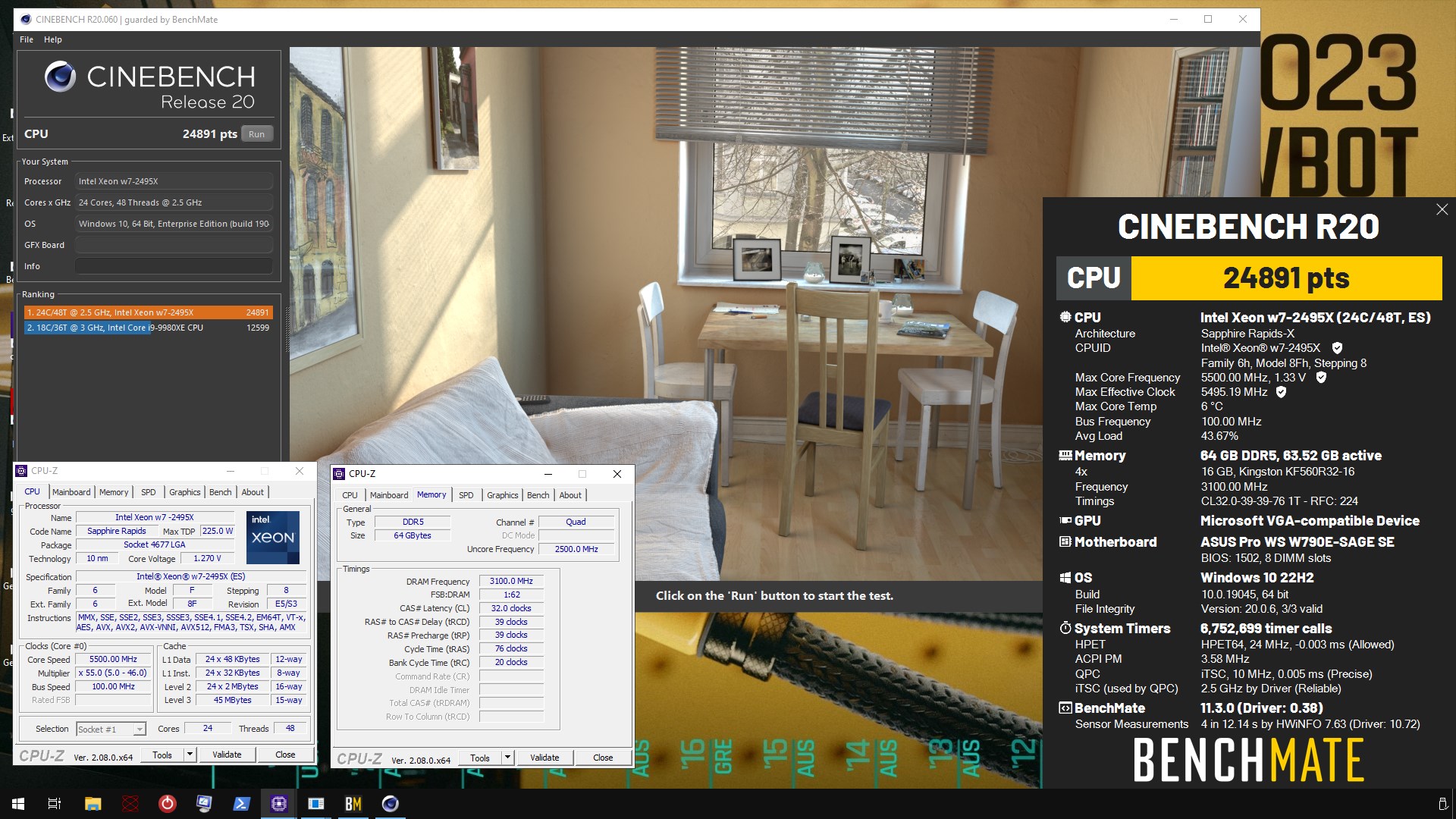
Task: Click the blue window taskbar icon
Action: (x=316, y=804)
